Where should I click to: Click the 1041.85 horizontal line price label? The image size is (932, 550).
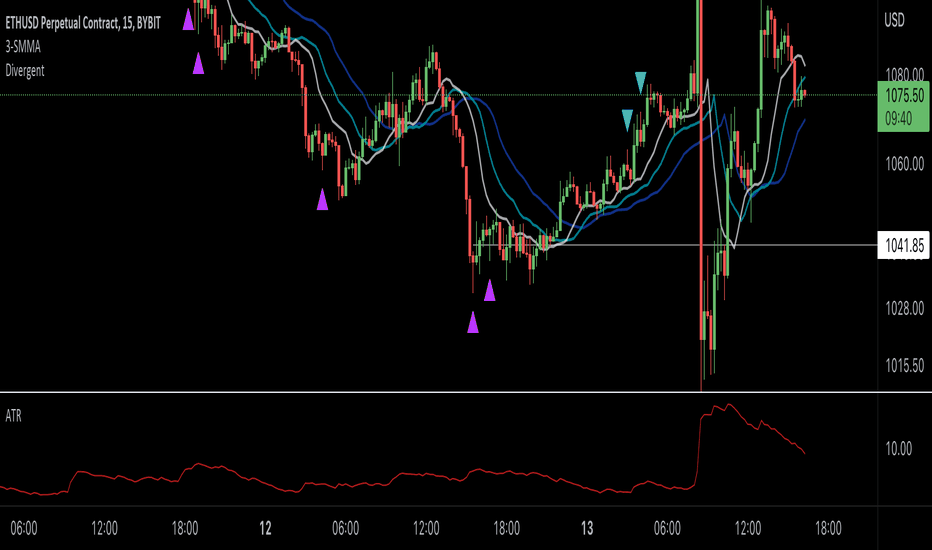(x=903, y=245)
